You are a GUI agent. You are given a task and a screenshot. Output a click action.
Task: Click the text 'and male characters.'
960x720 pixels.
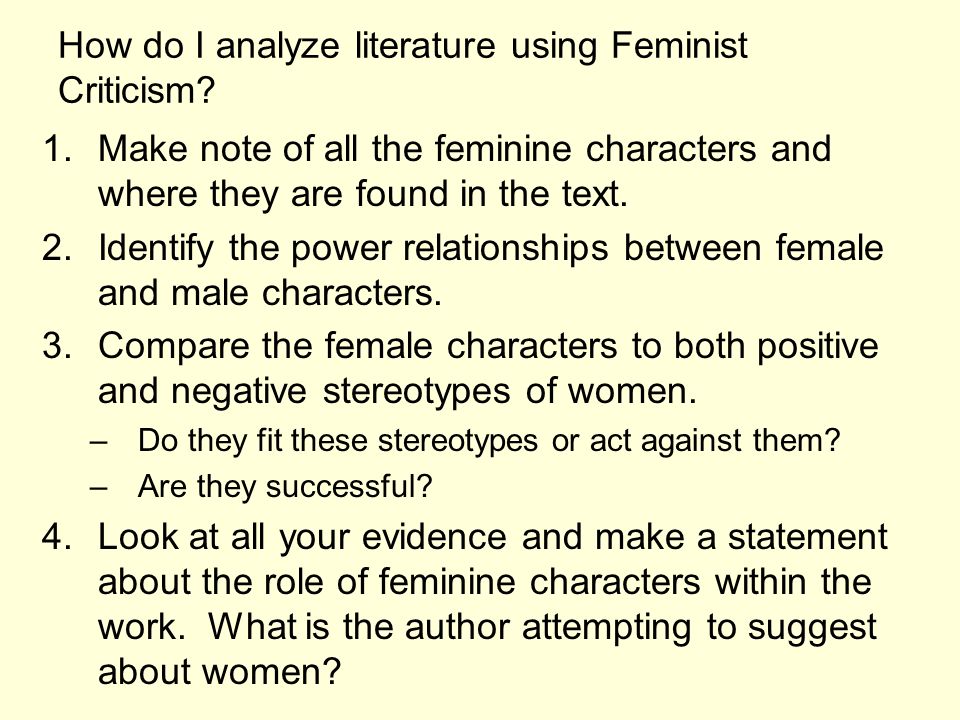pyautogui.click(x=270, y=293)
